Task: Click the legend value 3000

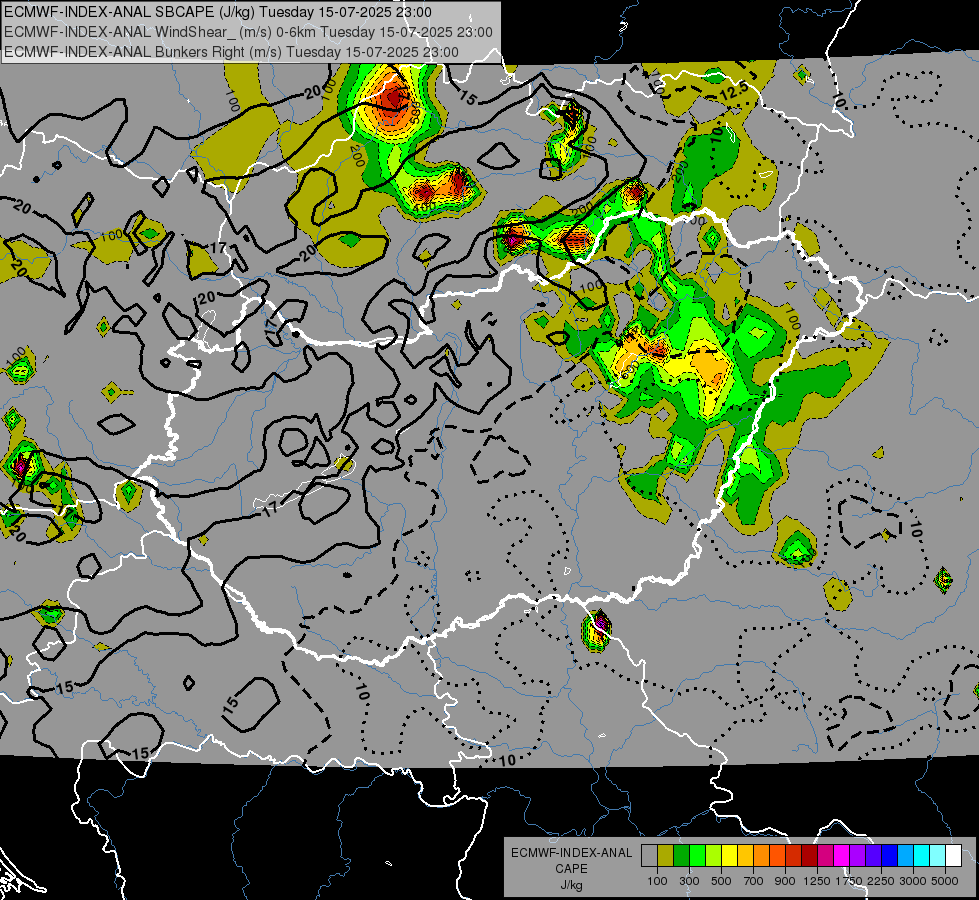Action: pyautogui.click(x=913, y=881)
